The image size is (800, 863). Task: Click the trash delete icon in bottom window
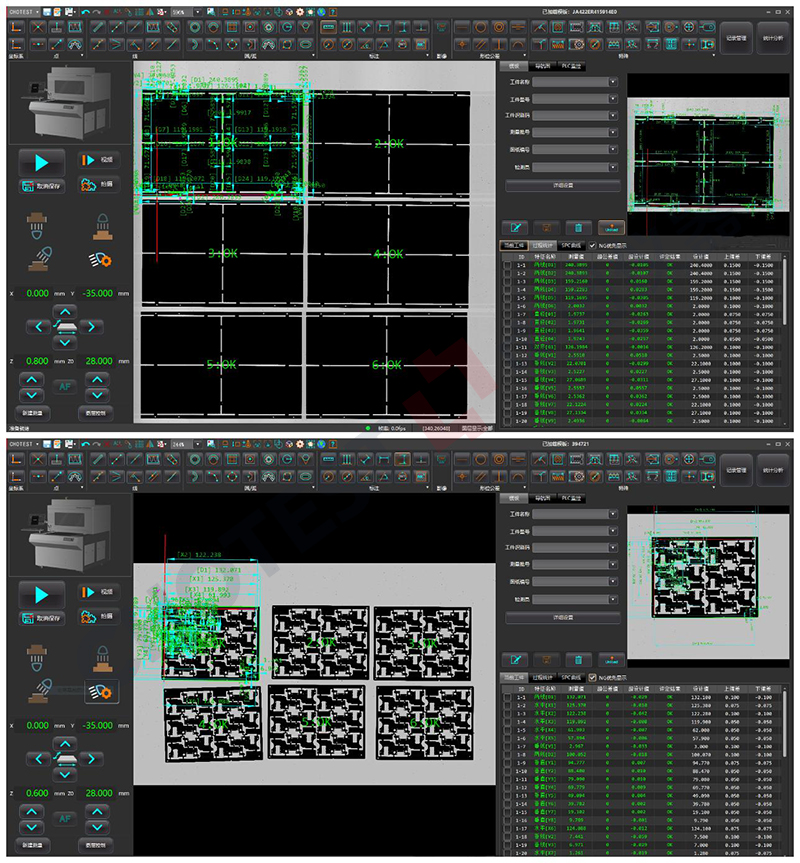[x=578, y=659]
